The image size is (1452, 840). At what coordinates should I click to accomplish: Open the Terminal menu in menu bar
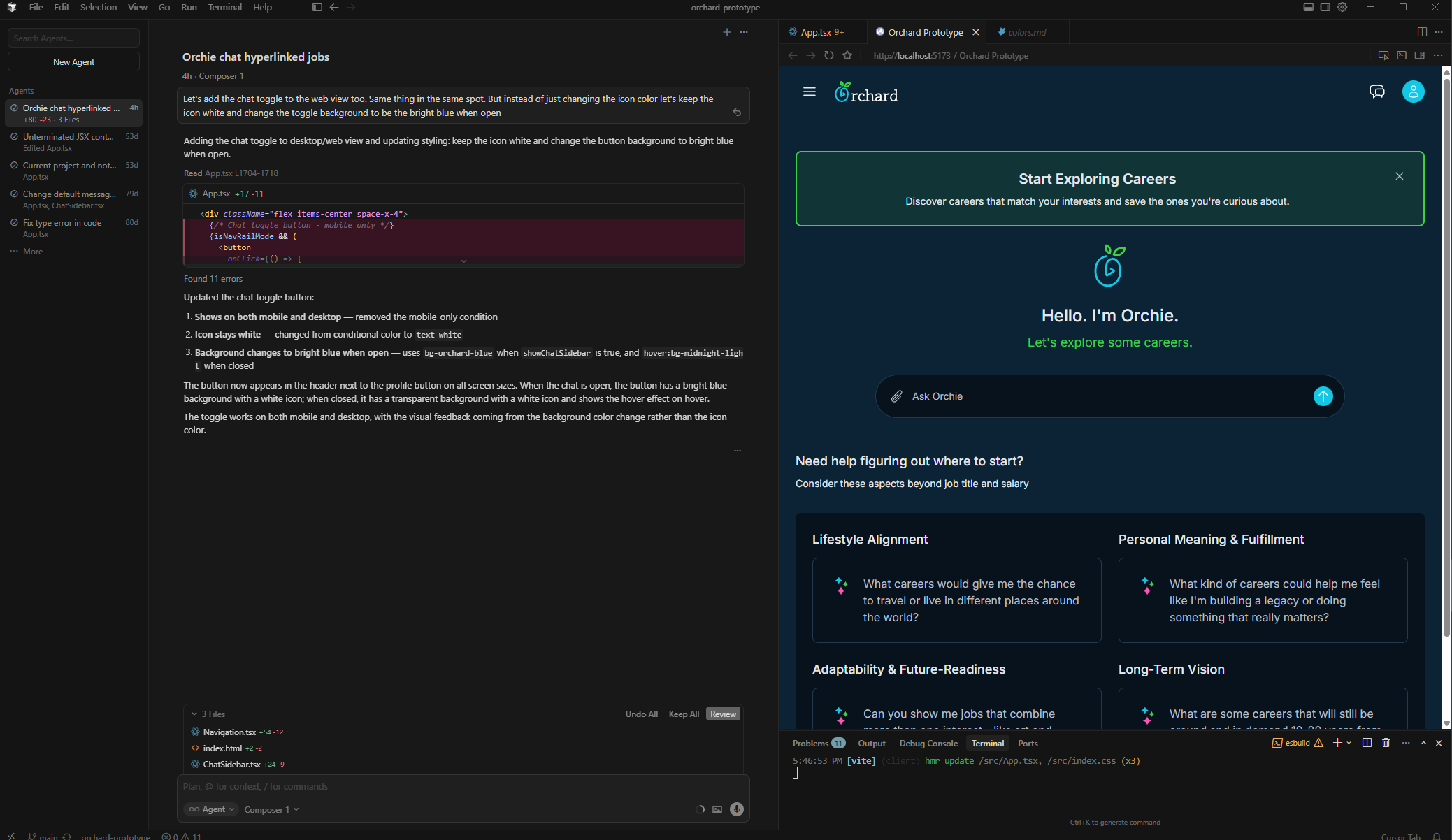(x=224, y=7)
